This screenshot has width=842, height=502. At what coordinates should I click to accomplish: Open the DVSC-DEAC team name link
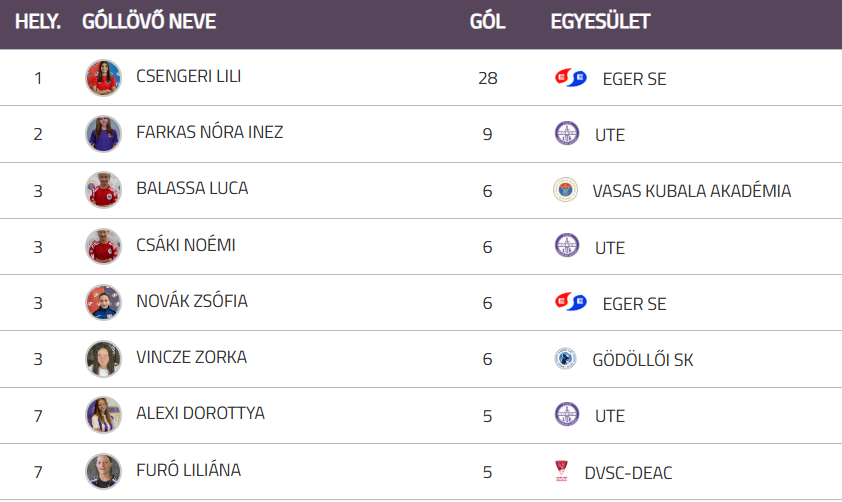[628, 472]
